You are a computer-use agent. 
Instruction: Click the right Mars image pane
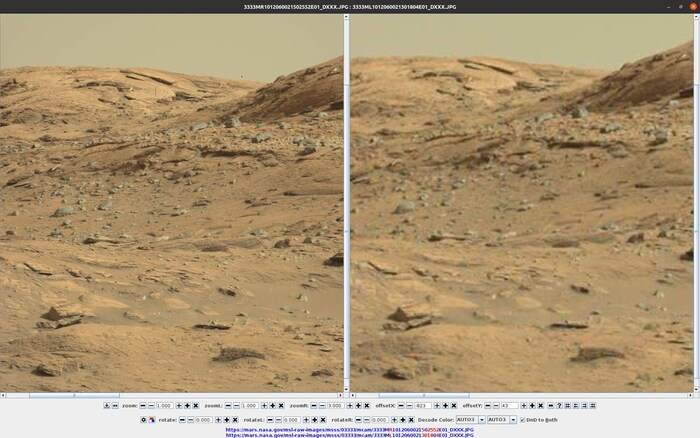[x=521, y=203]
